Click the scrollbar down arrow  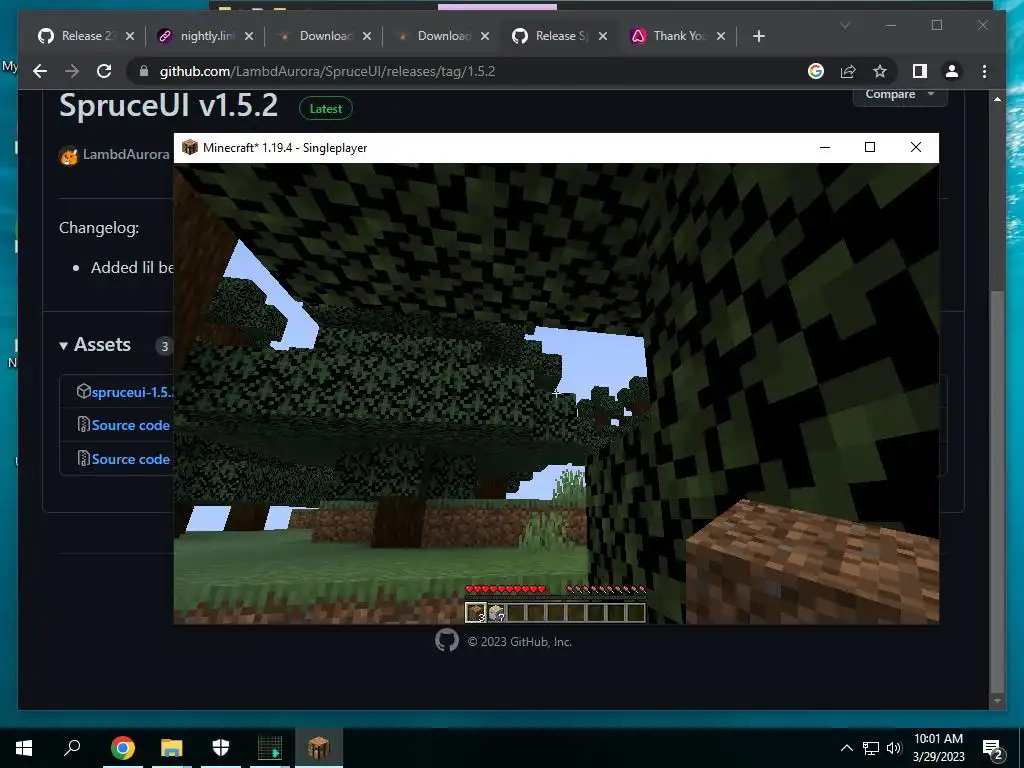(997, 701)
